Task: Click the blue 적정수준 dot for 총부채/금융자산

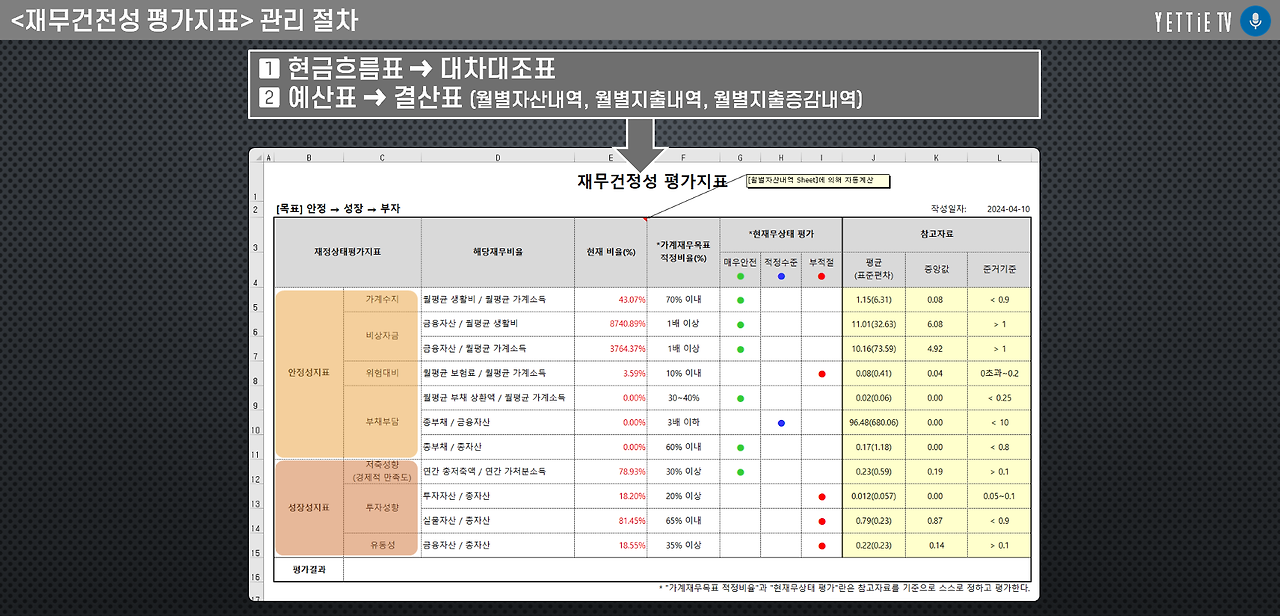Action: pos(781,422)
